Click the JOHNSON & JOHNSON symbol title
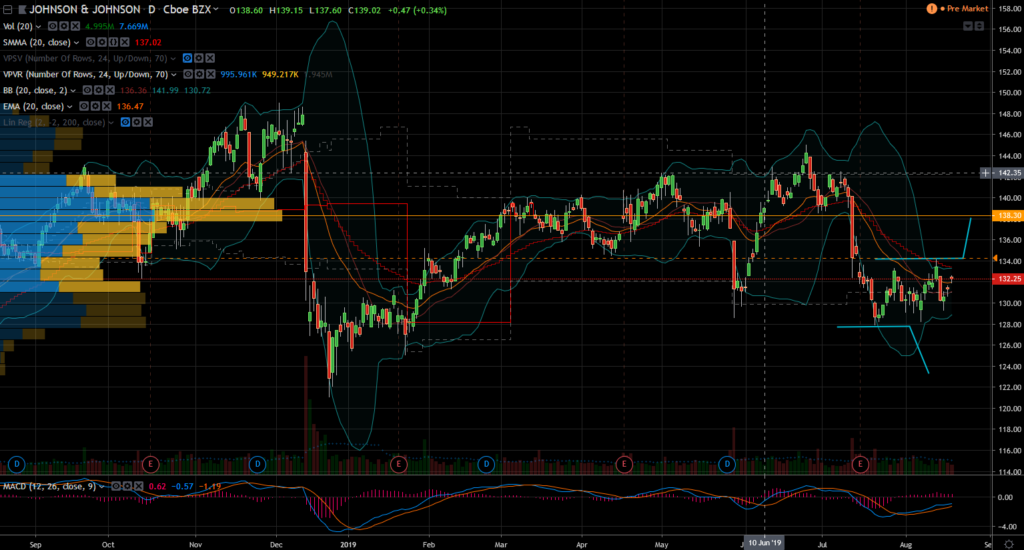Screen dimensions: 1024x550 click(x=85, y=10)
